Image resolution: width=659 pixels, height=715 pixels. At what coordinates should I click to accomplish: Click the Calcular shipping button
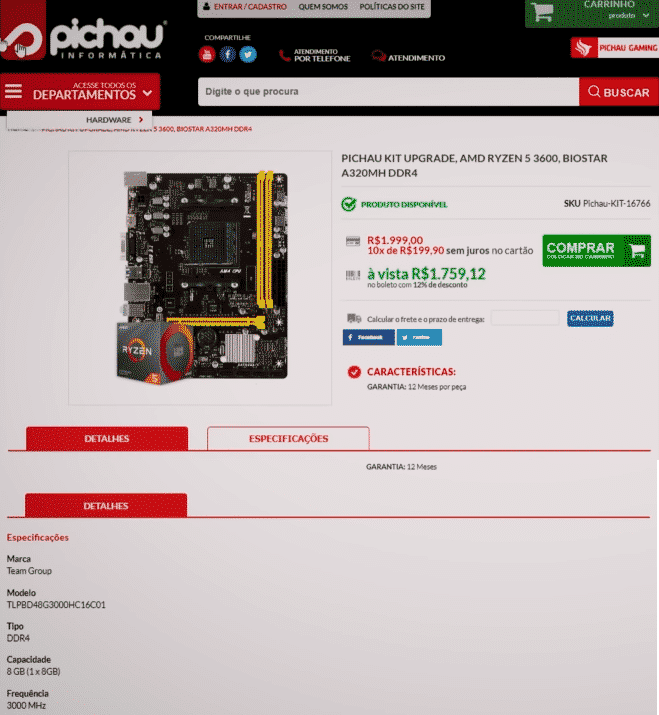[590, 318]
